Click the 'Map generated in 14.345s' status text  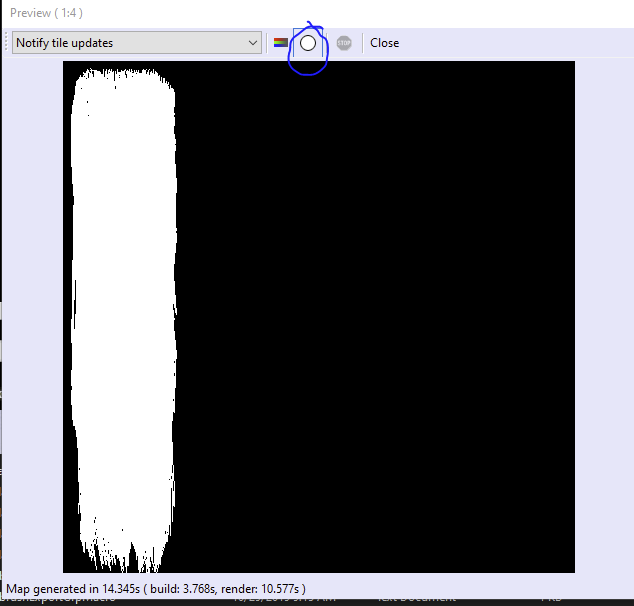coord(68,589)
